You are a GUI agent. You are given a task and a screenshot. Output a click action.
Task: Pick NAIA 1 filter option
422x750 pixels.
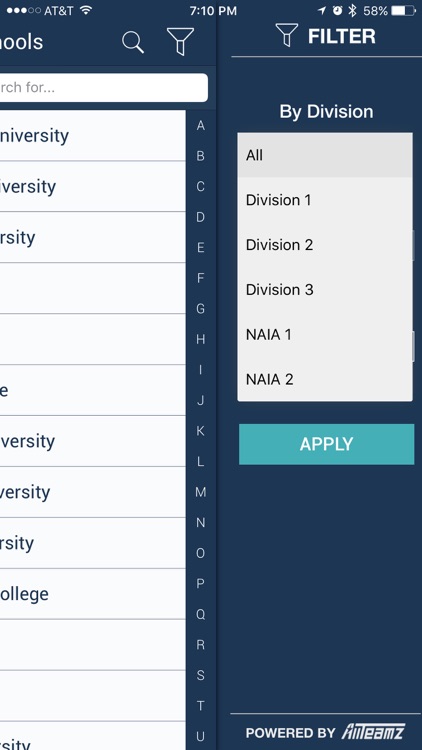[x=325, y=335]
